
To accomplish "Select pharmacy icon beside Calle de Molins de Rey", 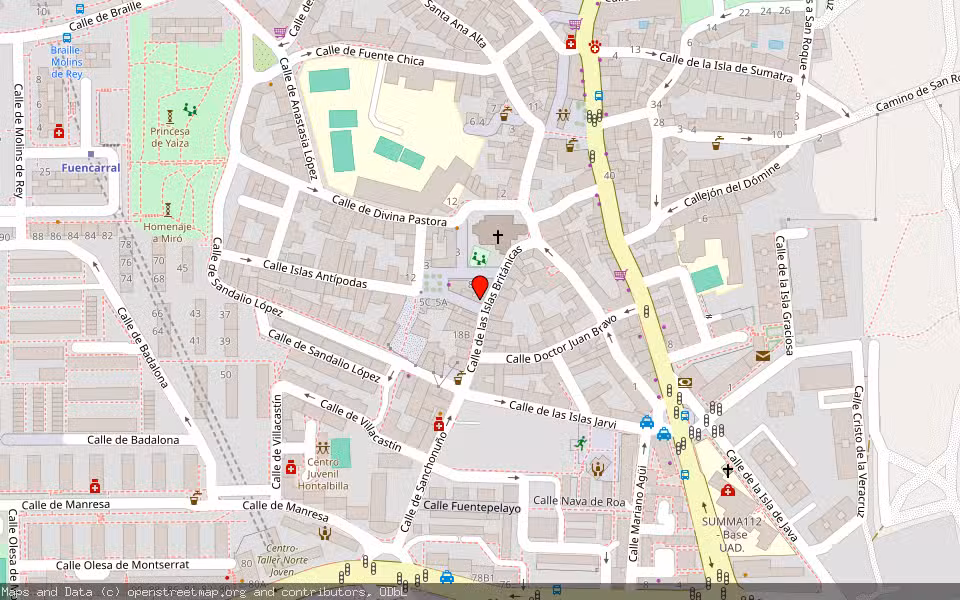I will (x=59, y=131).
